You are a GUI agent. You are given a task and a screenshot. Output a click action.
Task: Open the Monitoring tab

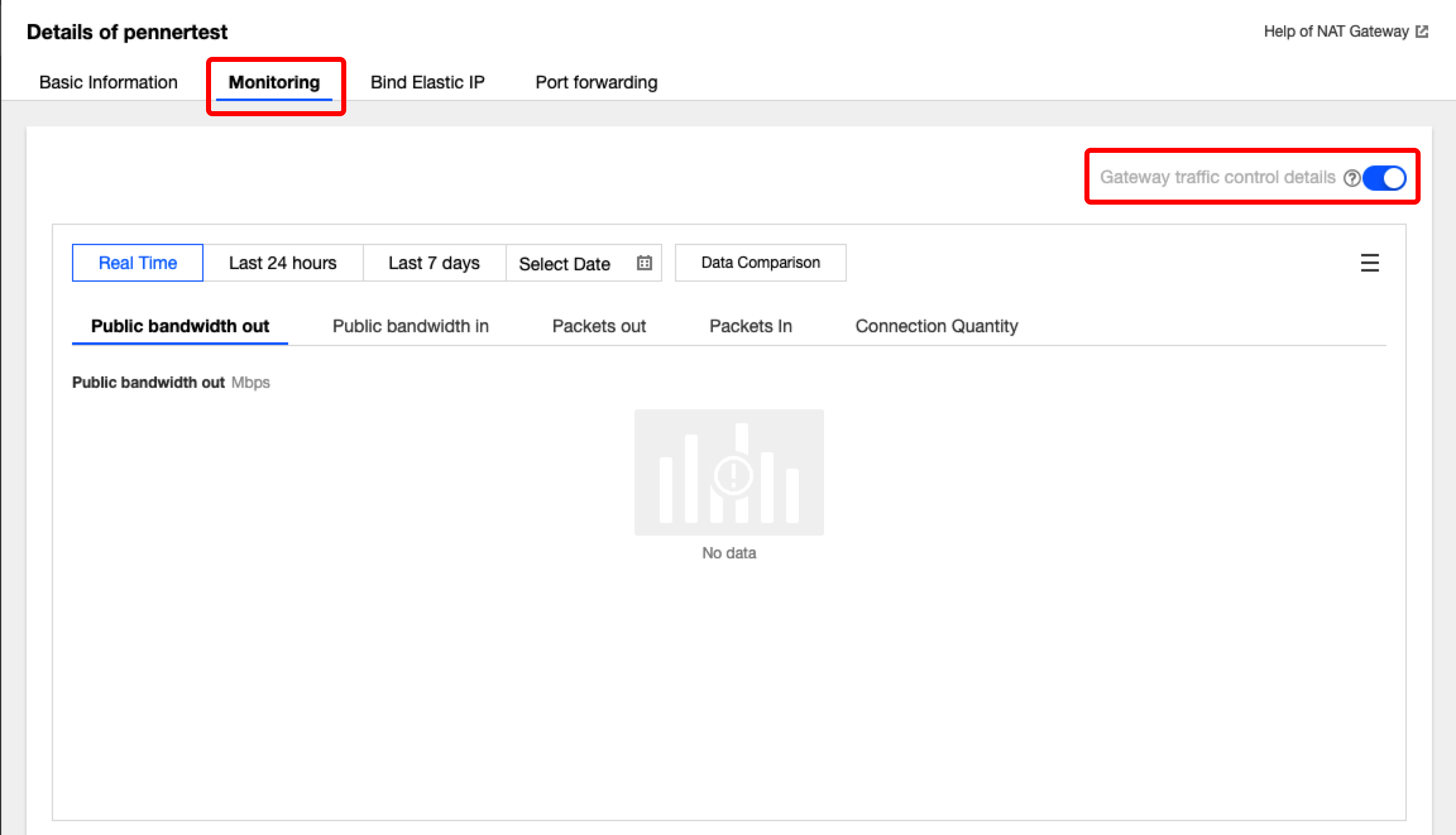pyautogui.click(x=274, y=82)
